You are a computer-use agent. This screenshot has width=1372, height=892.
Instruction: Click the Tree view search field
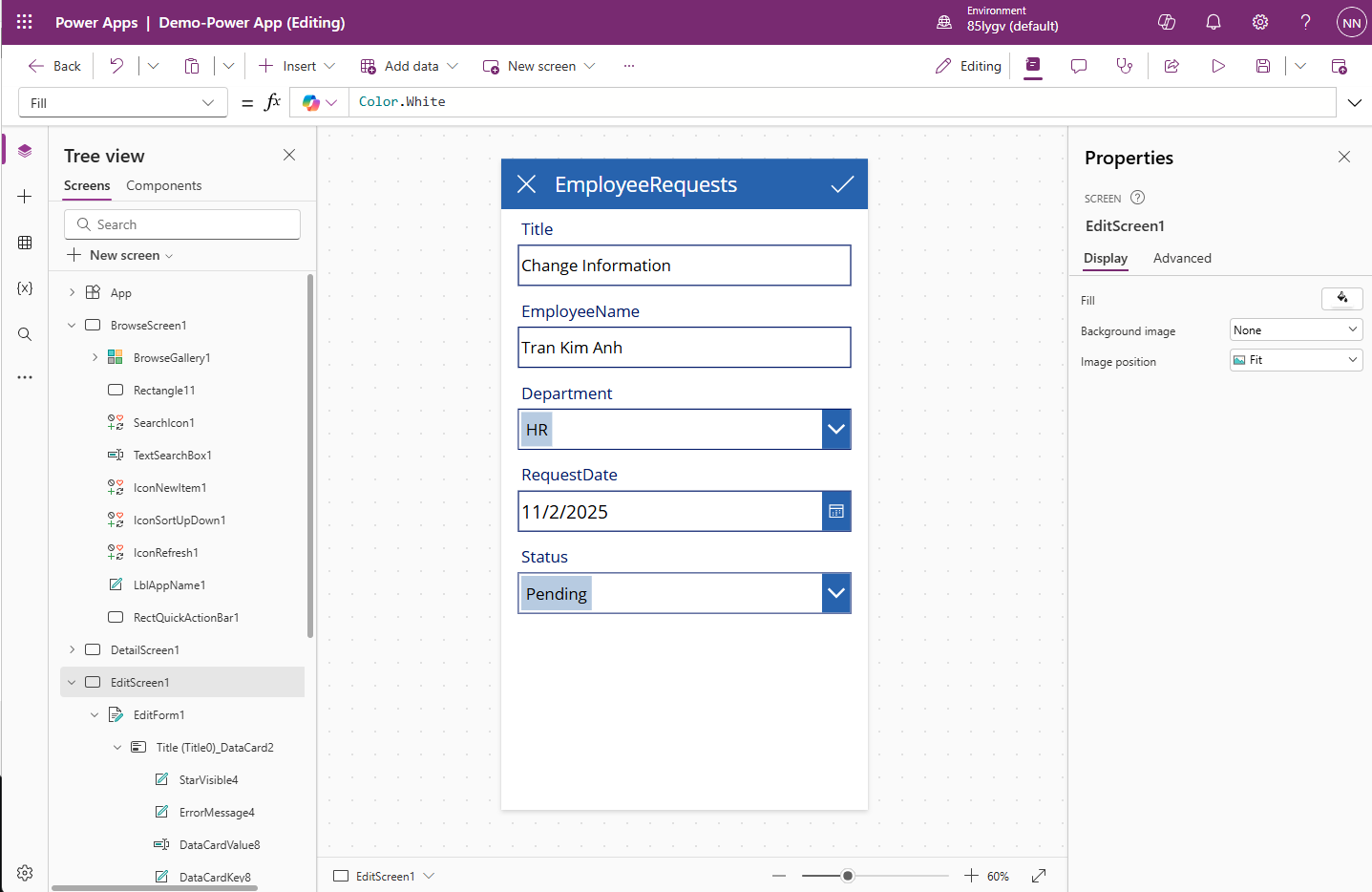pyautogui.click(x=182, y=224)
